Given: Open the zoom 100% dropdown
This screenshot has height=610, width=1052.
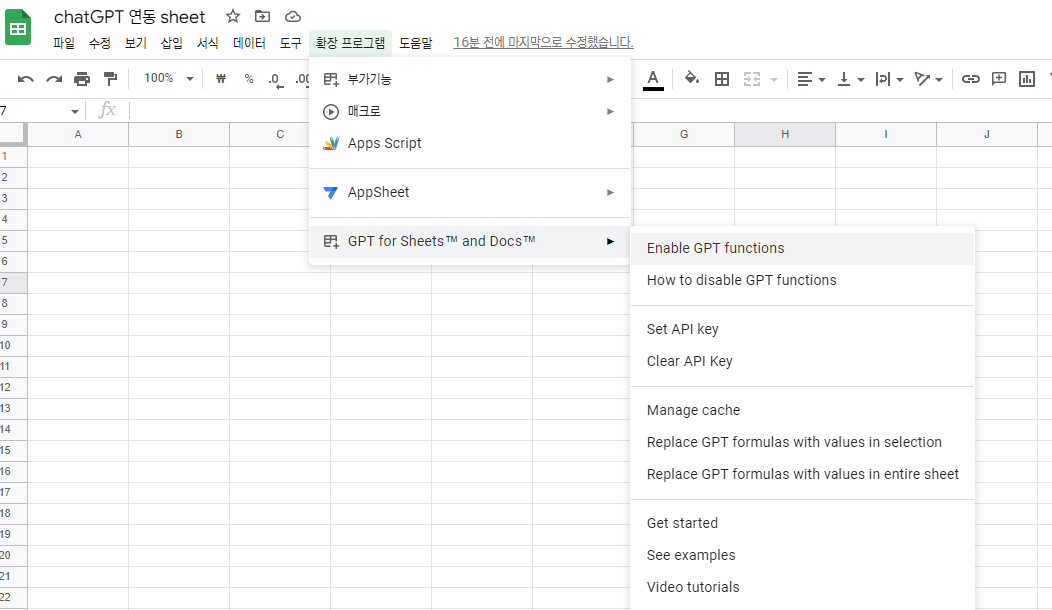Looking at the screenshot, I should point(168,79).
